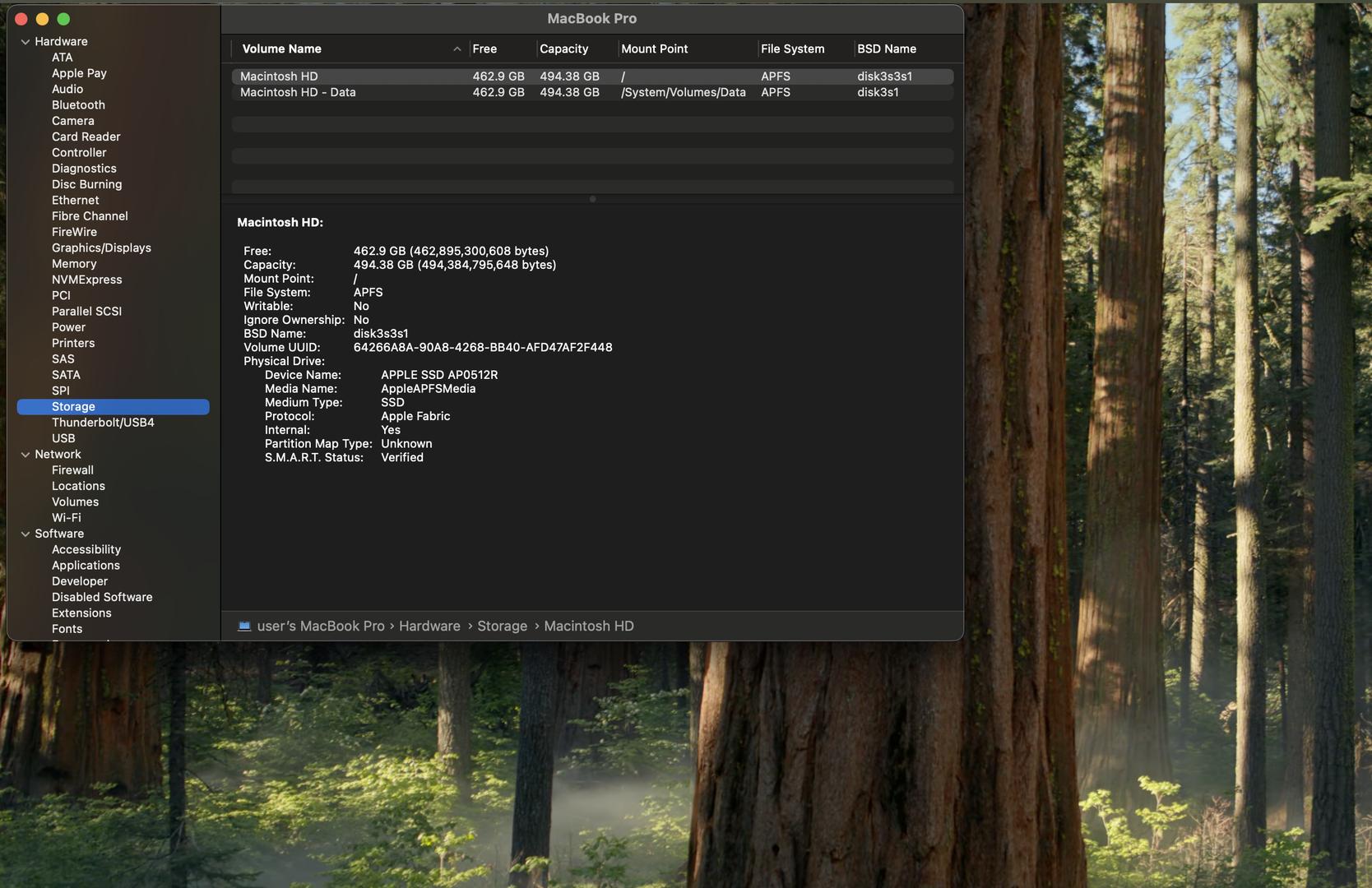Select USB in the sidebar
The image size is (1372, 888).
[x=63, y=439]
